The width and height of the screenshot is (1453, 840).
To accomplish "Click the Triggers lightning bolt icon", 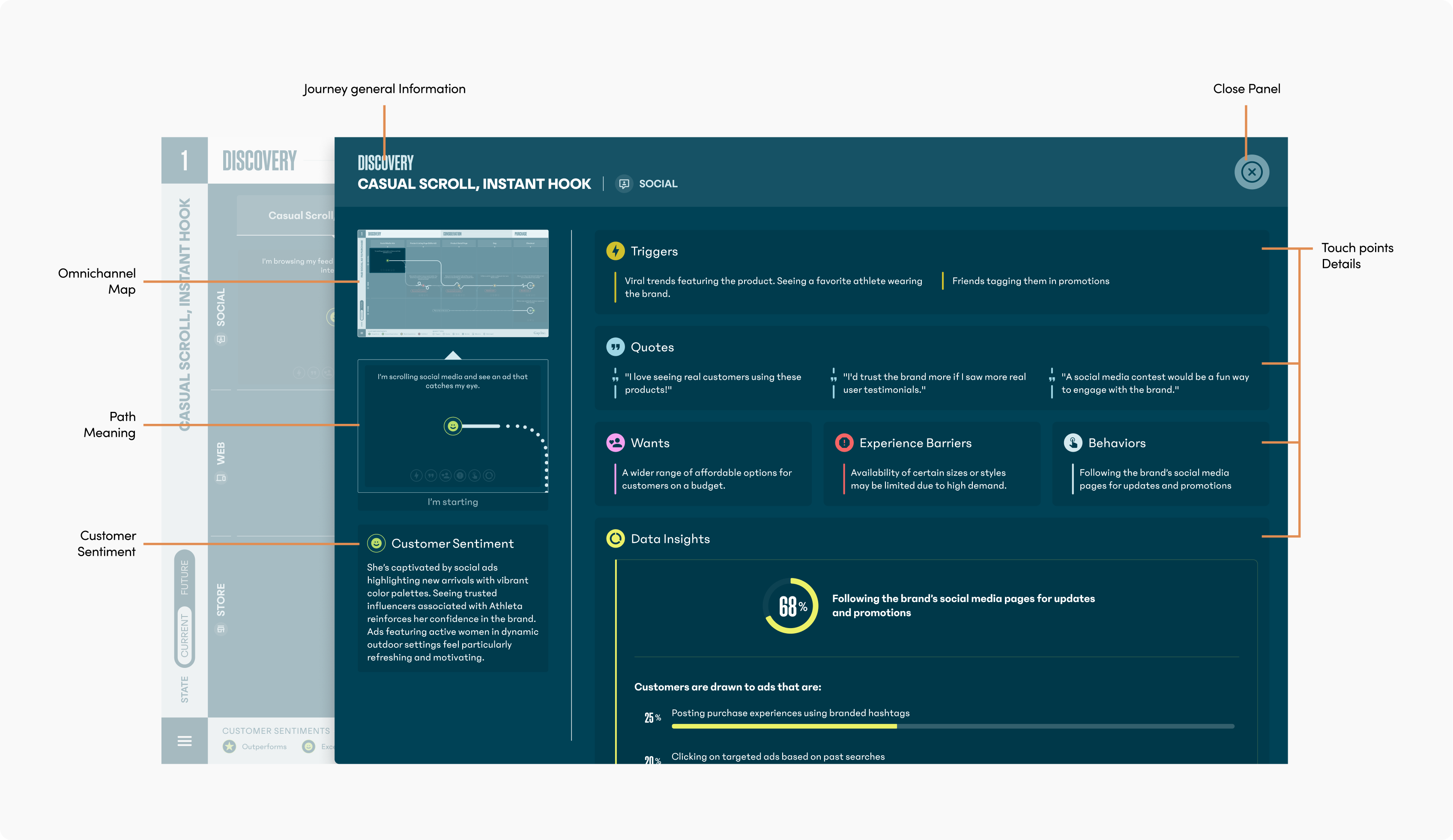I will pos(615,250).
